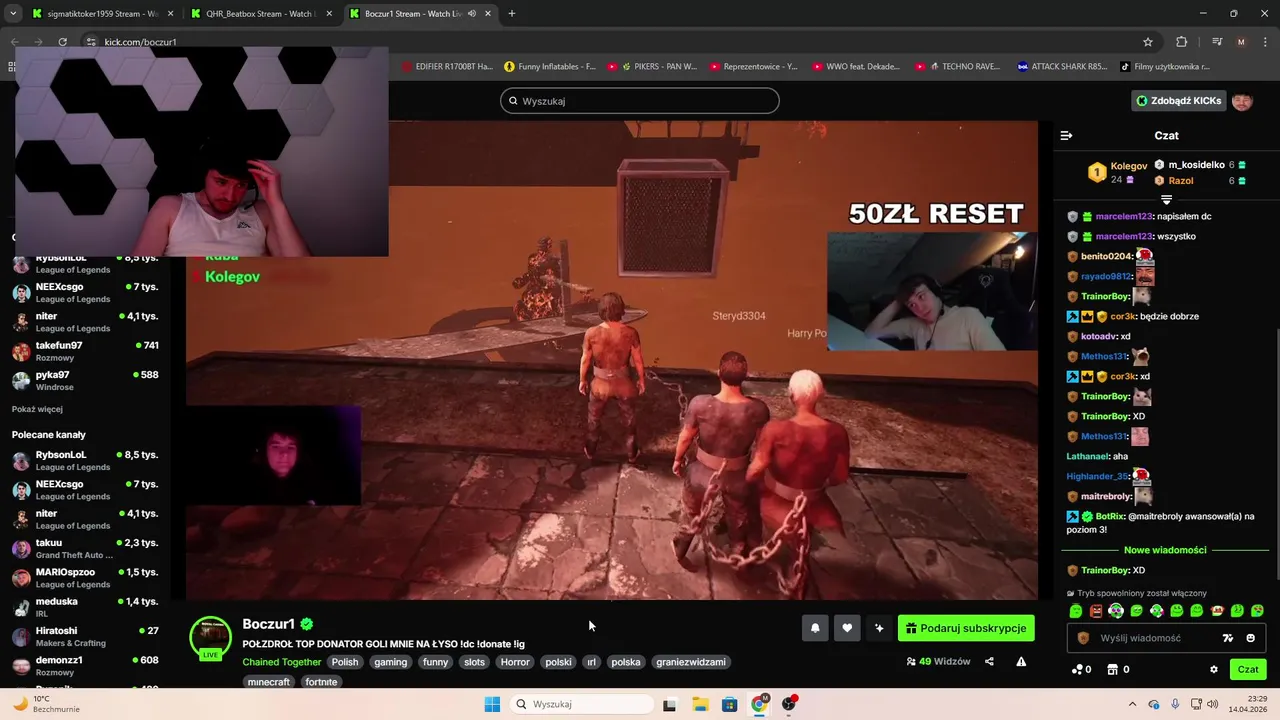The height and width of the screenshot is (720, 1280).
Task: Reload the page
Action: click(62, 42)
